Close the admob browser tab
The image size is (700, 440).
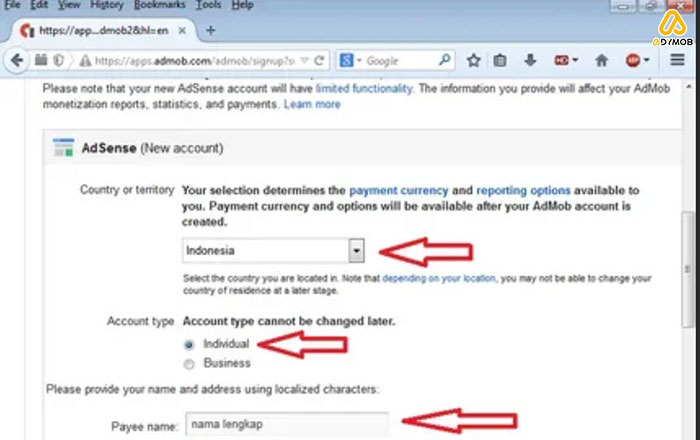click(182, 30)
